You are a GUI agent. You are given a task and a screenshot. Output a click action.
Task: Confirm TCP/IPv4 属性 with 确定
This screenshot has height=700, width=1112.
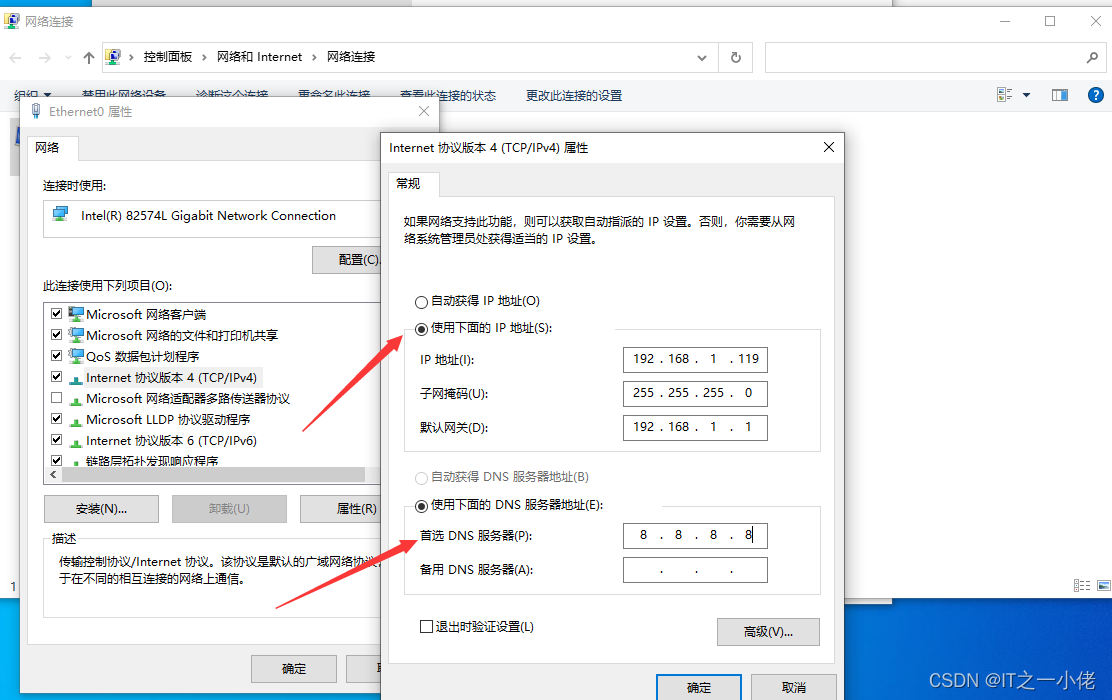click(x=699, y=687)
